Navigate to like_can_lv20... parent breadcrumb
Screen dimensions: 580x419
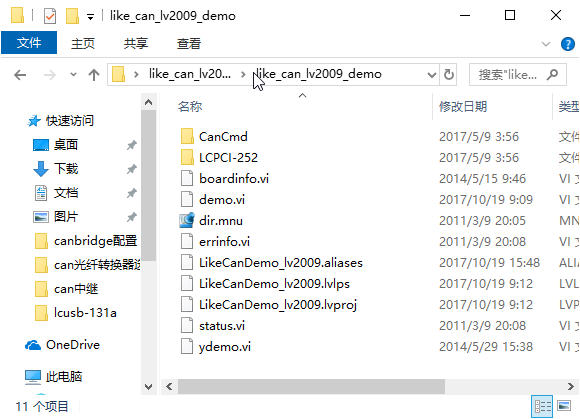click(x=190, y=74)
